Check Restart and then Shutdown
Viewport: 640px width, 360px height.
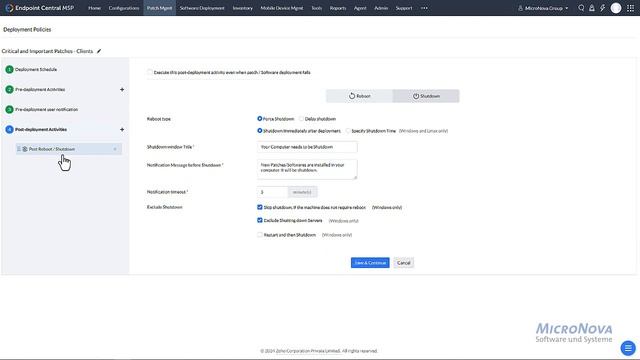tap(260, 235)
